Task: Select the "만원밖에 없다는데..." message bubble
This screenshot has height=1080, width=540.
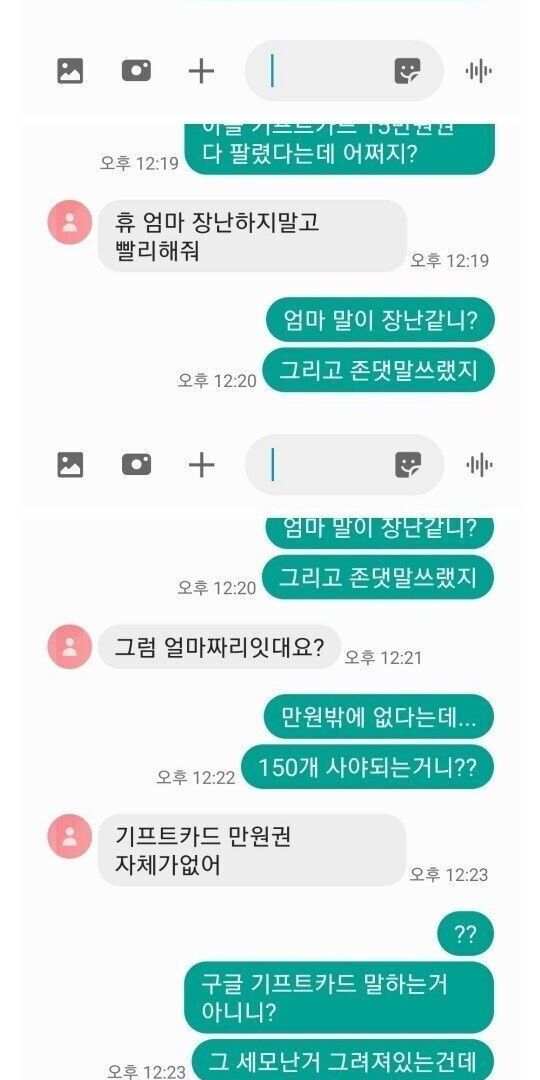Action: [379, 717]
